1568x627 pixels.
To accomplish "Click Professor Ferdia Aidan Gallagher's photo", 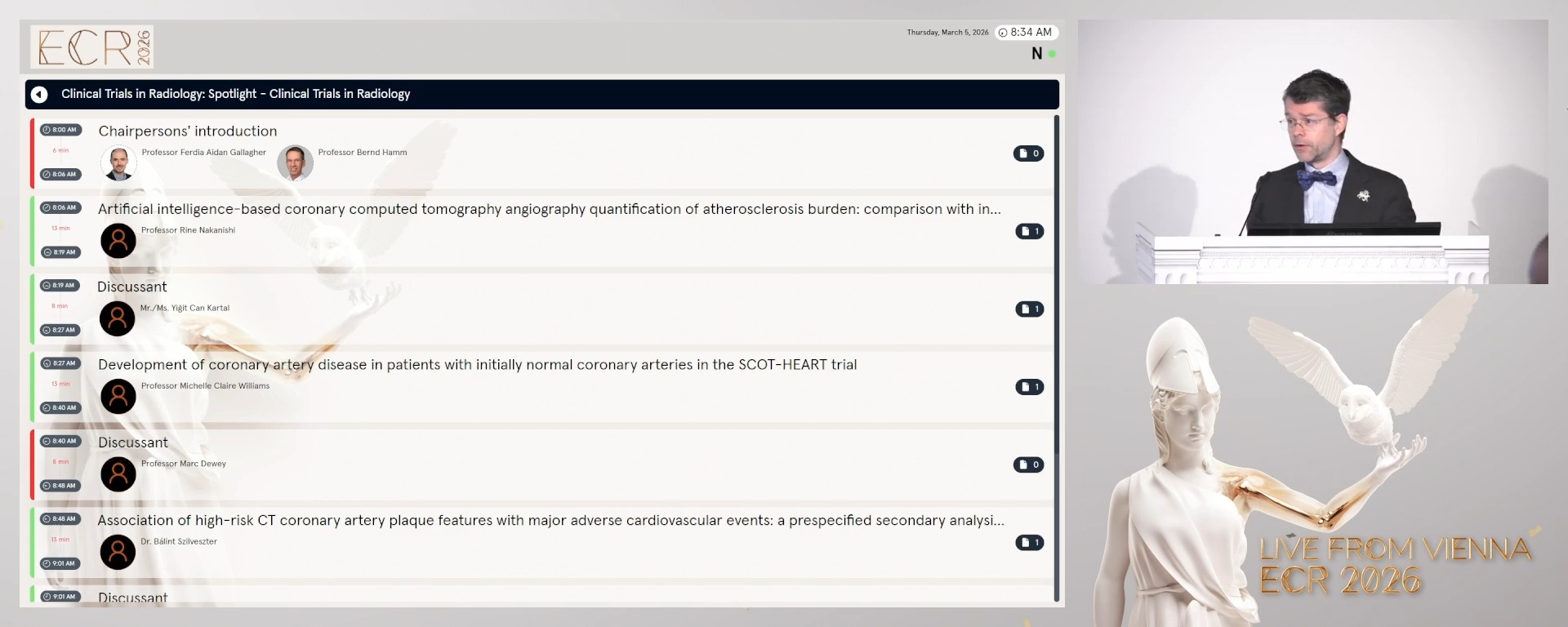I will pyautogui.click(x=118, y=162).
